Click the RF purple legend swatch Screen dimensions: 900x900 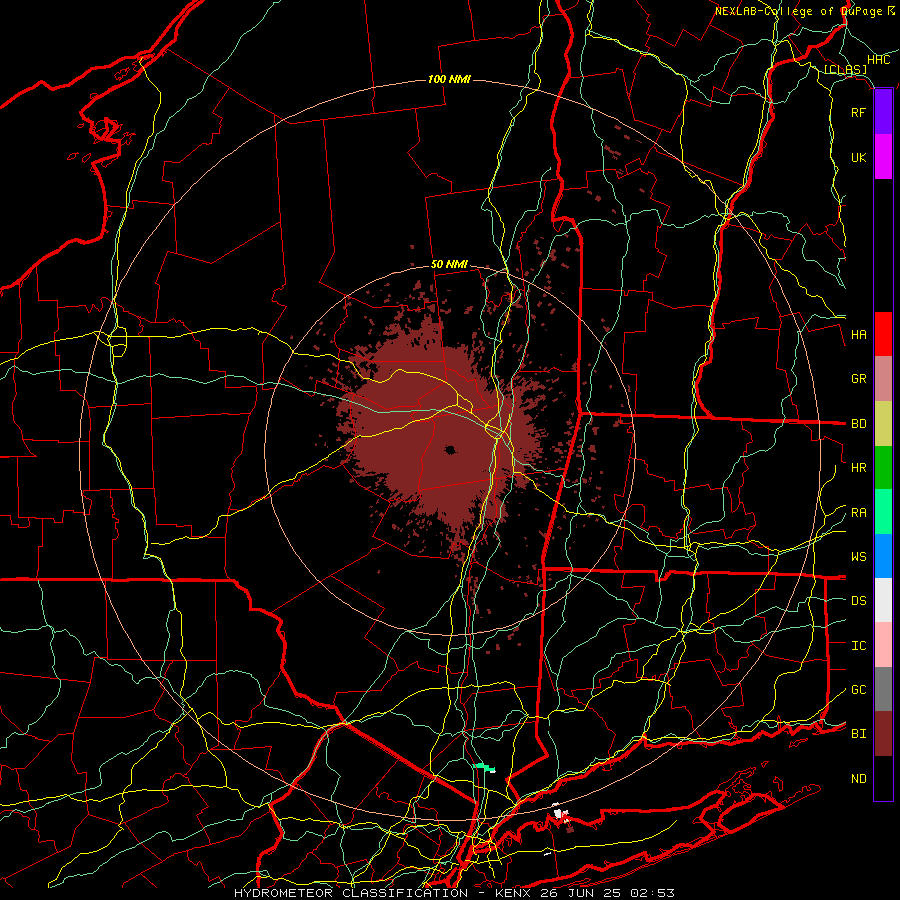click(x=883, y=112)
